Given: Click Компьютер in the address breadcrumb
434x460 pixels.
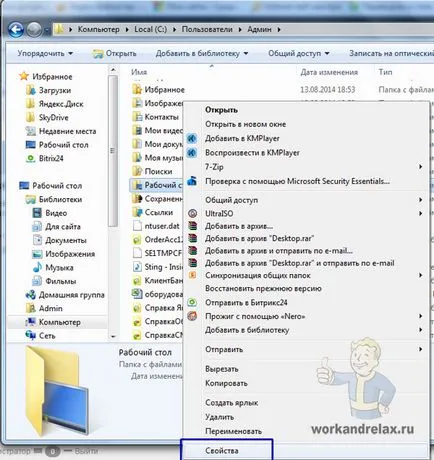Looking at the screenshot, I should point(99,29).
